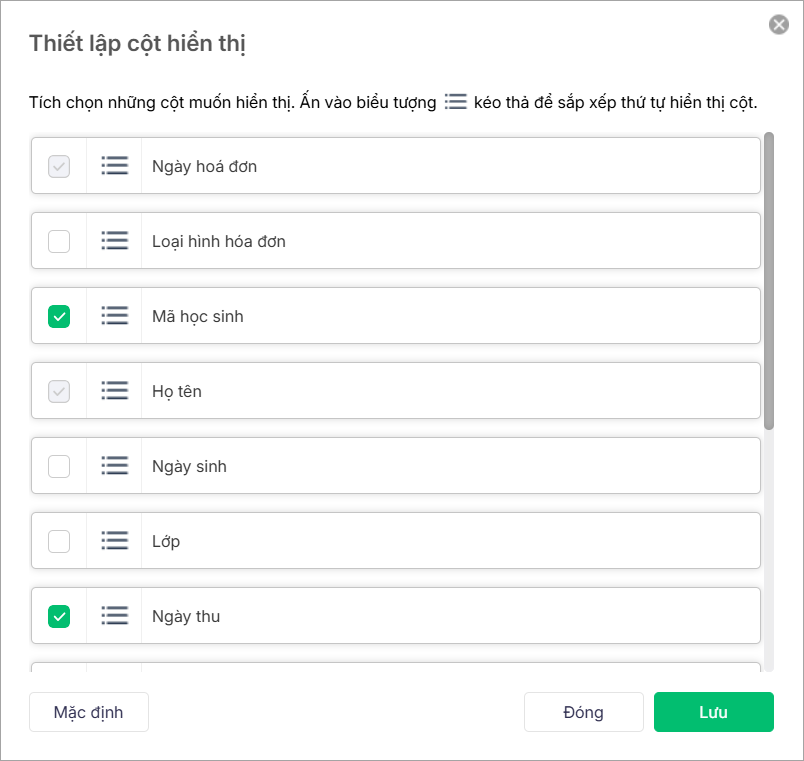Uncheck the Mã học sinh column
The image size is (804, 761).
click(x=59, y=316)
